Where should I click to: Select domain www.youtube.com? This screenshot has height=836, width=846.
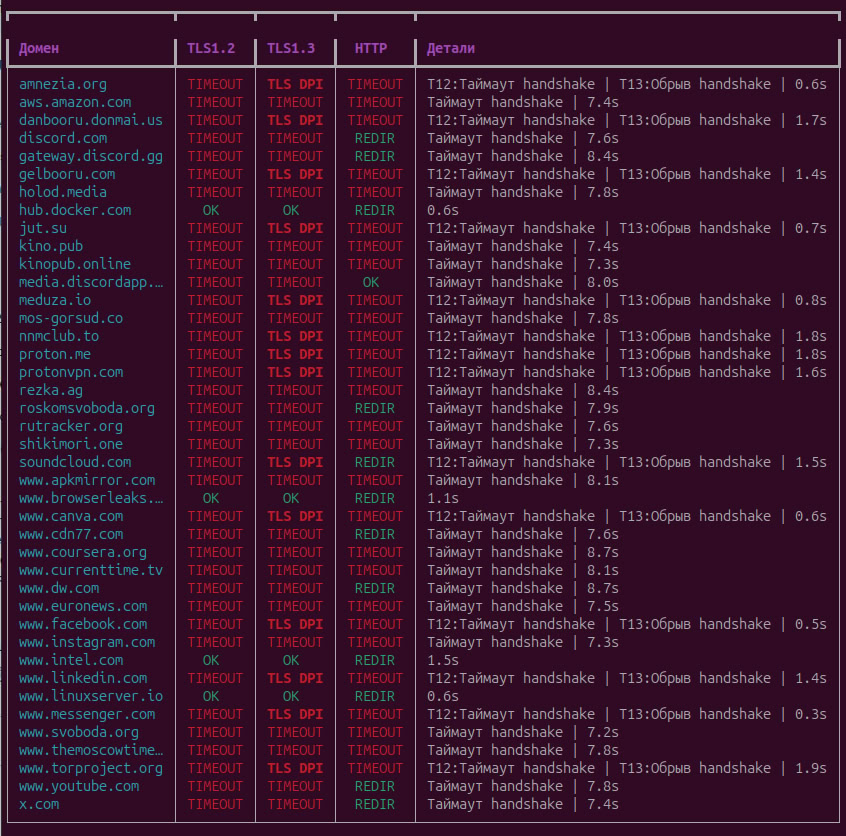pos(79,786)
